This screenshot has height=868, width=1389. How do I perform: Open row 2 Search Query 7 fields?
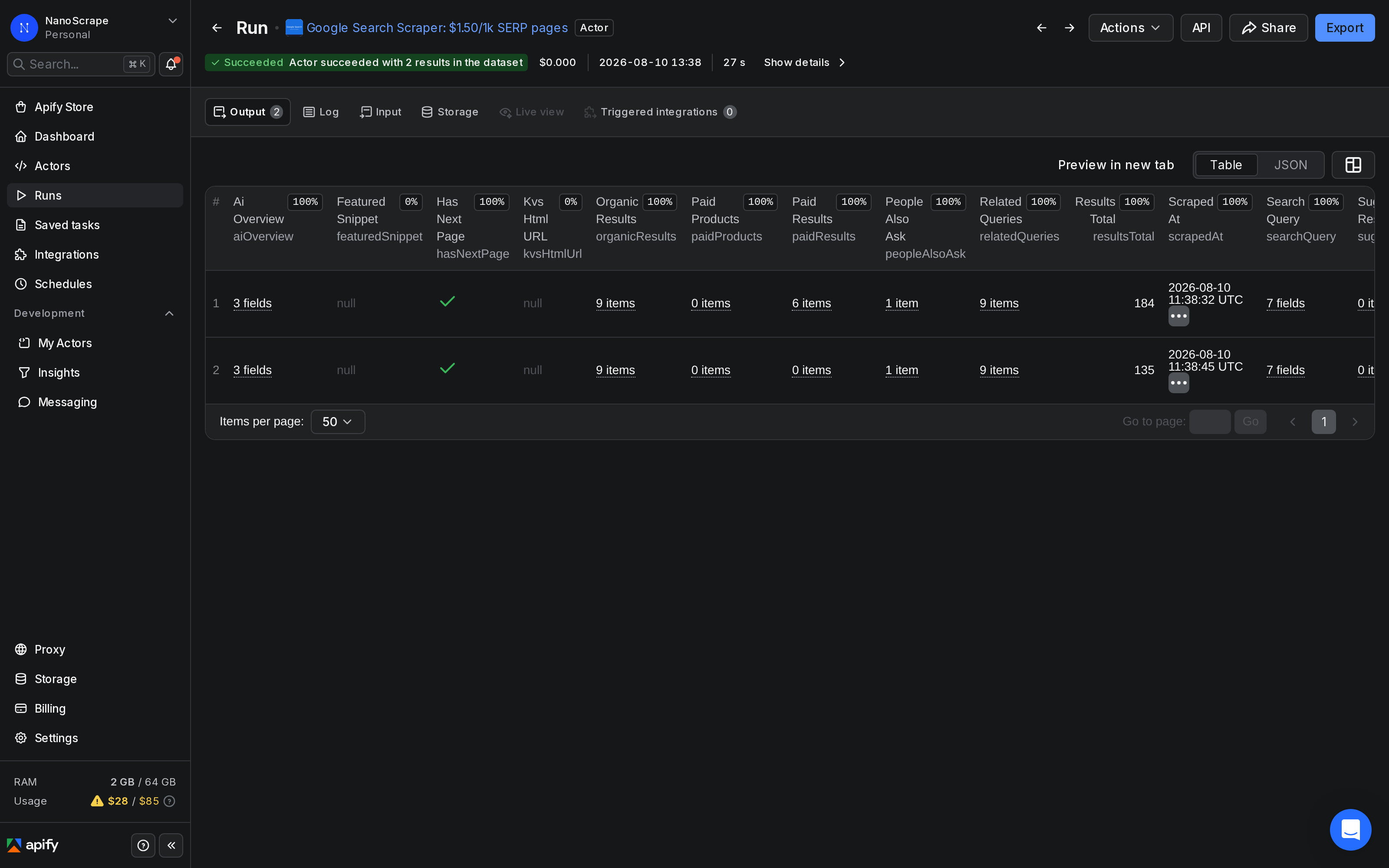[x=1285, y=370]
